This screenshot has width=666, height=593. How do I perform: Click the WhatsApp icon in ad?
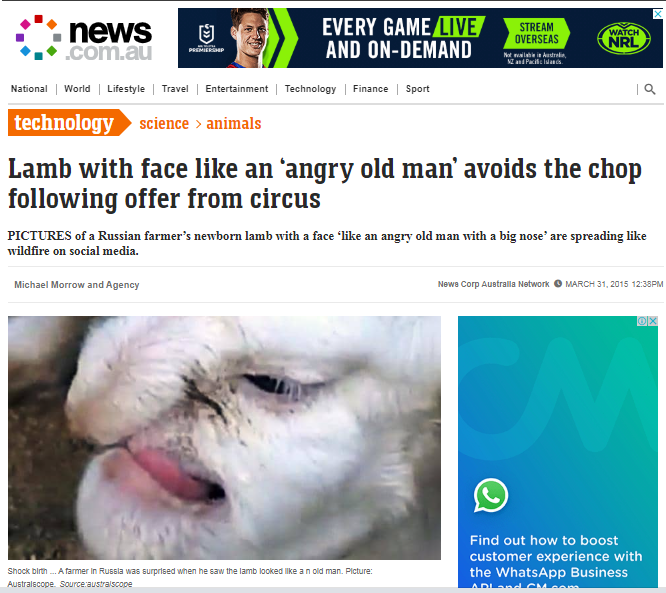click(x=491, y=495)
